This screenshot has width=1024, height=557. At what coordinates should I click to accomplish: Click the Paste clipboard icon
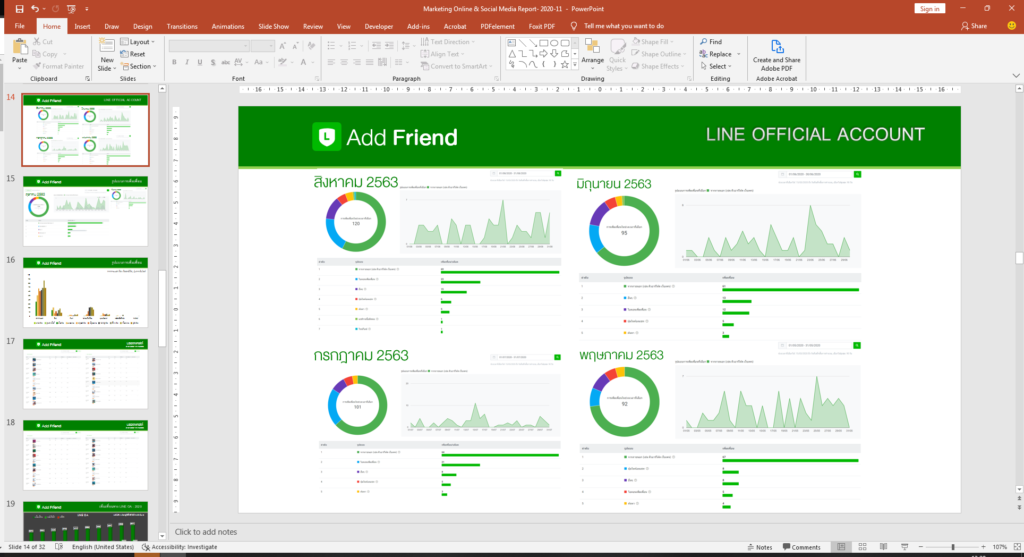click(x=20, y=48)
